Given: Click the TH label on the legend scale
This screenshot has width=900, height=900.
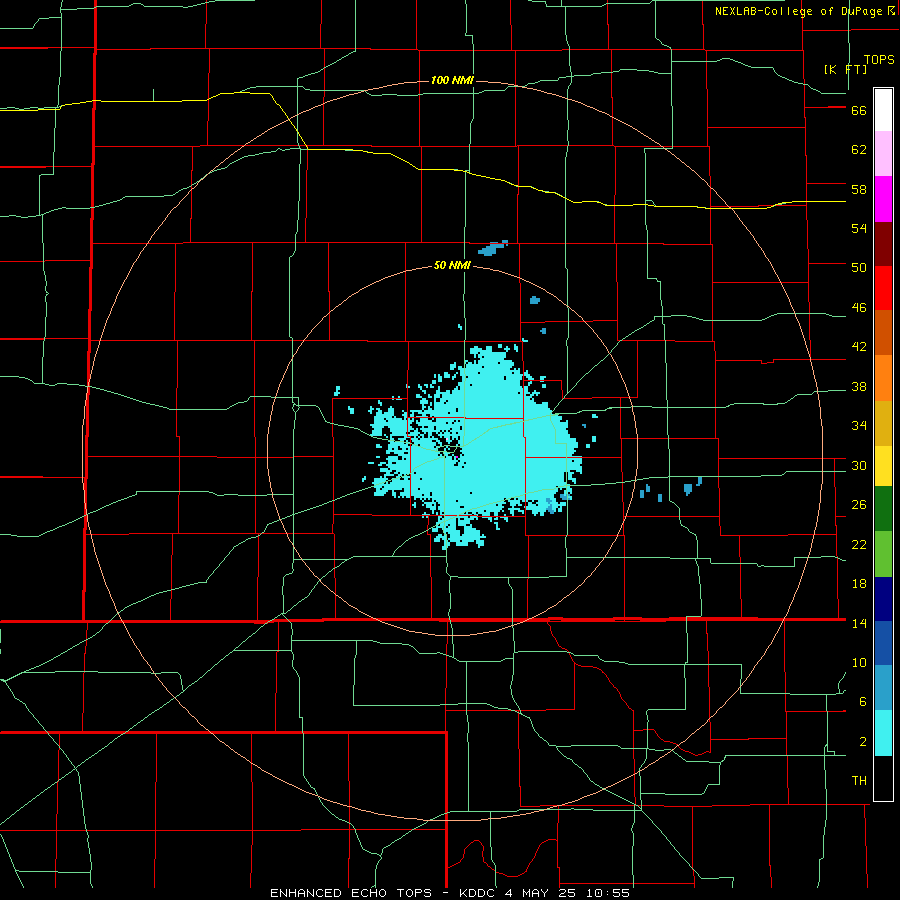Looking at the screenshot, I should 859,781.
